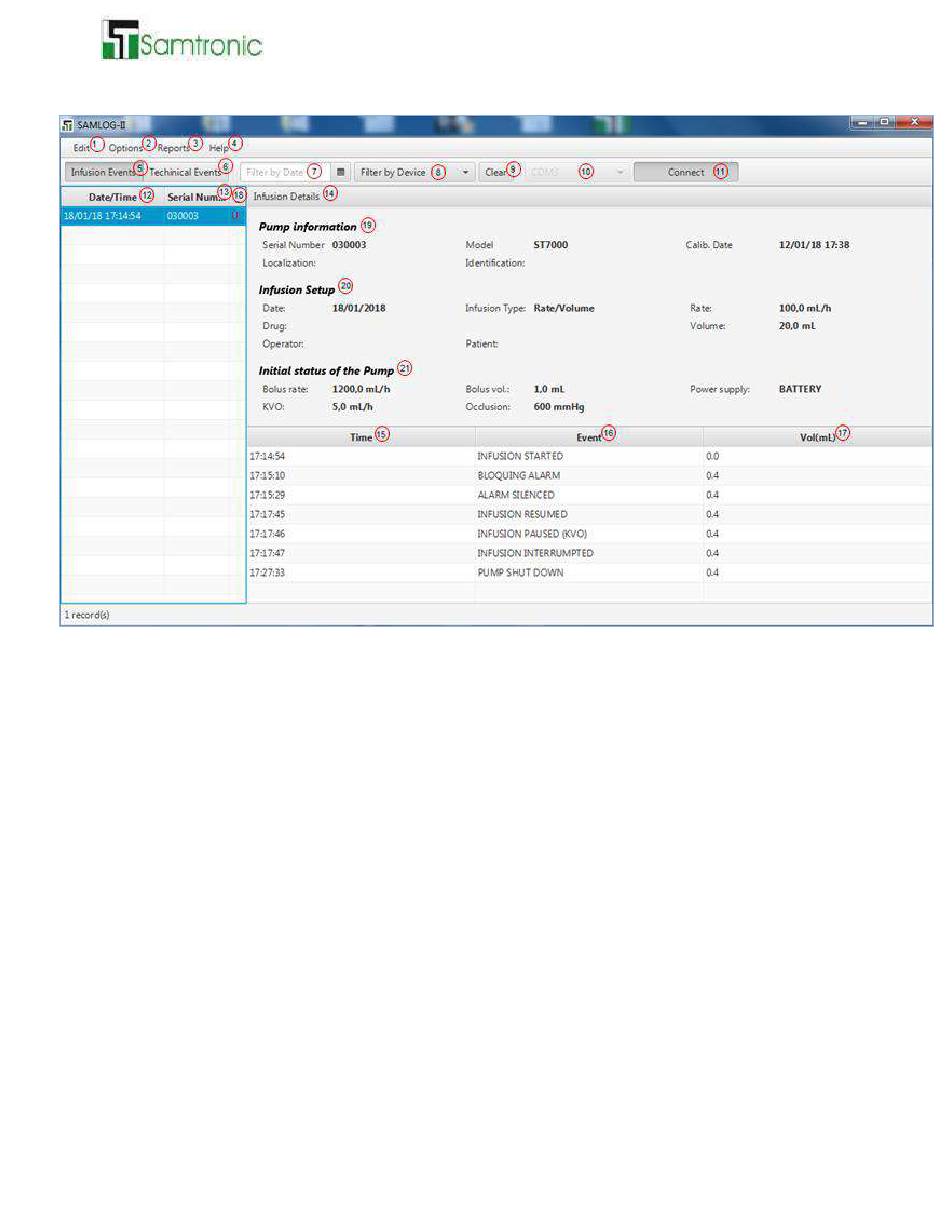Switch to the Techinical Events tab
The image size is (950, 1232).
186,172
